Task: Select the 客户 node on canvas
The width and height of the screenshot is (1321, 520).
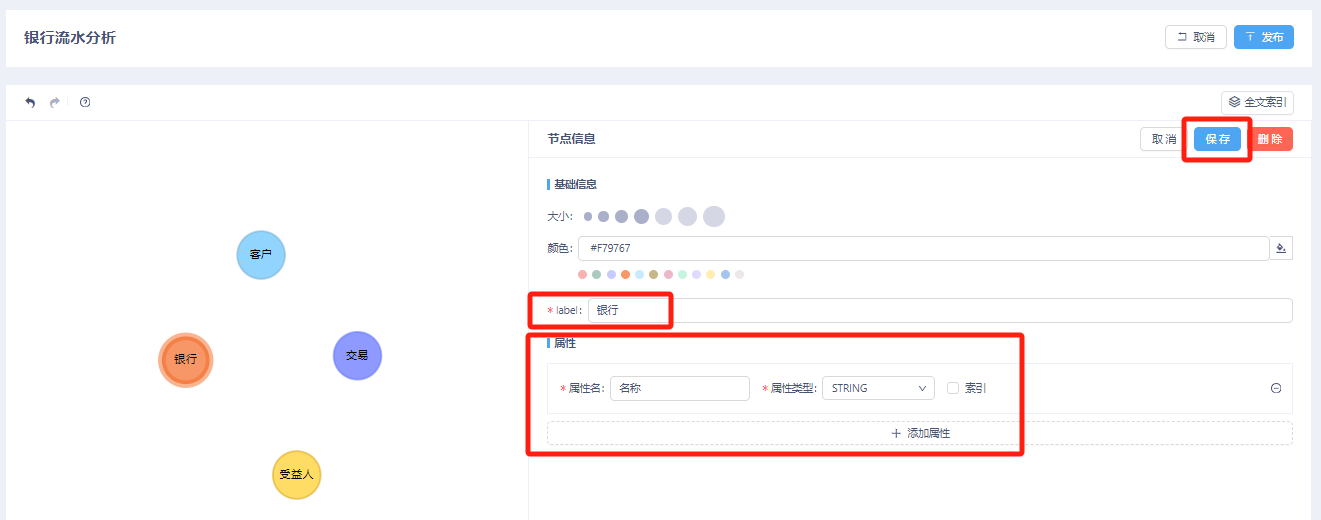Action: [x=261, y=255]
